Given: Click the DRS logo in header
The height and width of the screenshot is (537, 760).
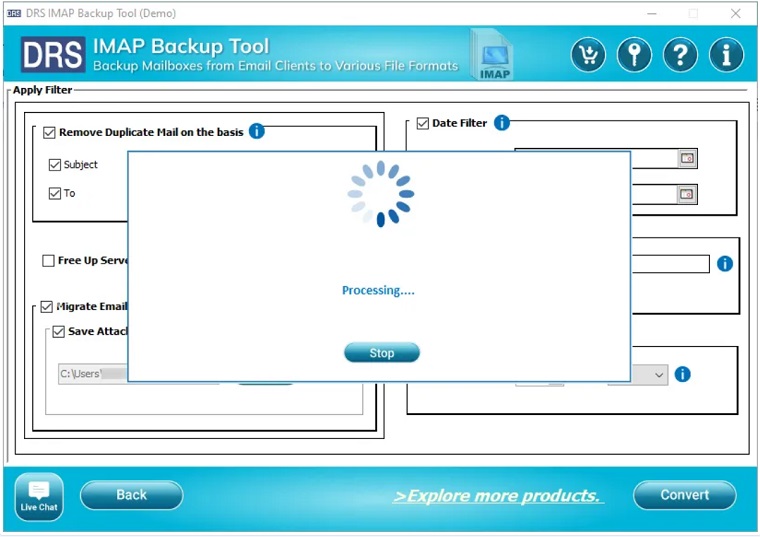Looking at the screenshot, I should [53, 54].
